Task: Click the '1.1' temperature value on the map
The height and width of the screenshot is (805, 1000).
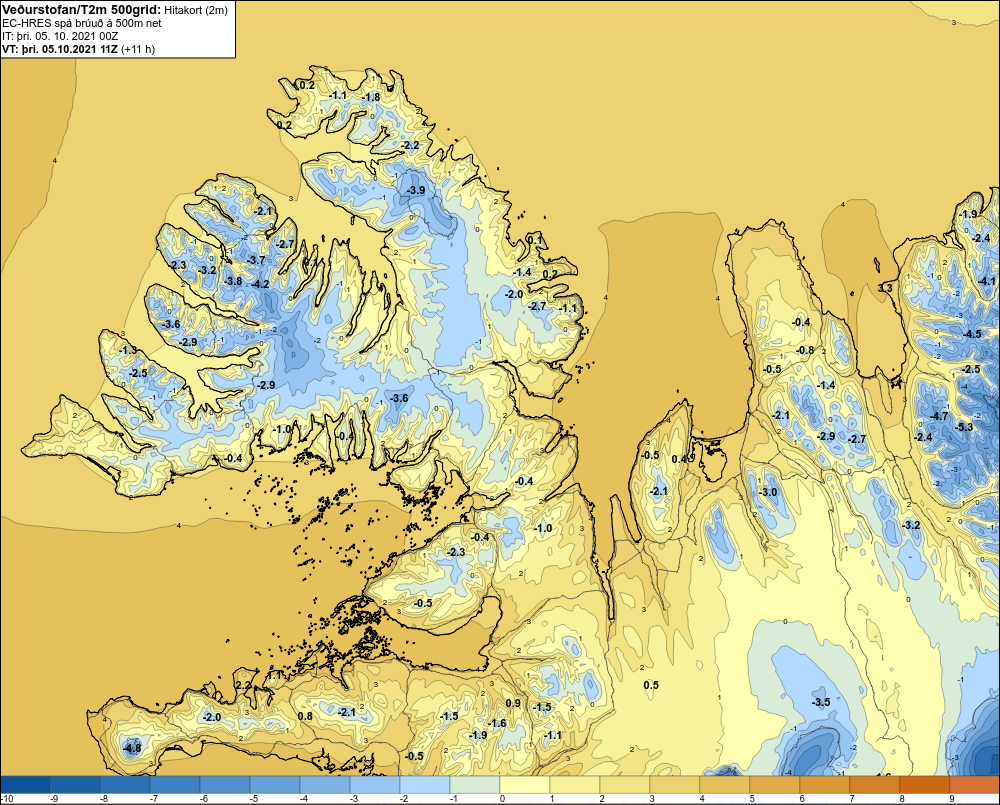Action: pos(274,675)
